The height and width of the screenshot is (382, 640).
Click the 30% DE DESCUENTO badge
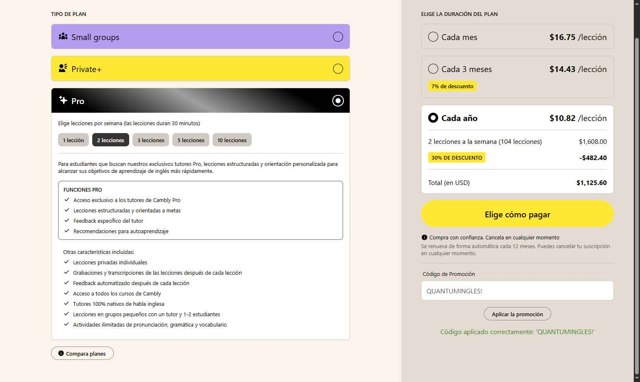[457, 158]
